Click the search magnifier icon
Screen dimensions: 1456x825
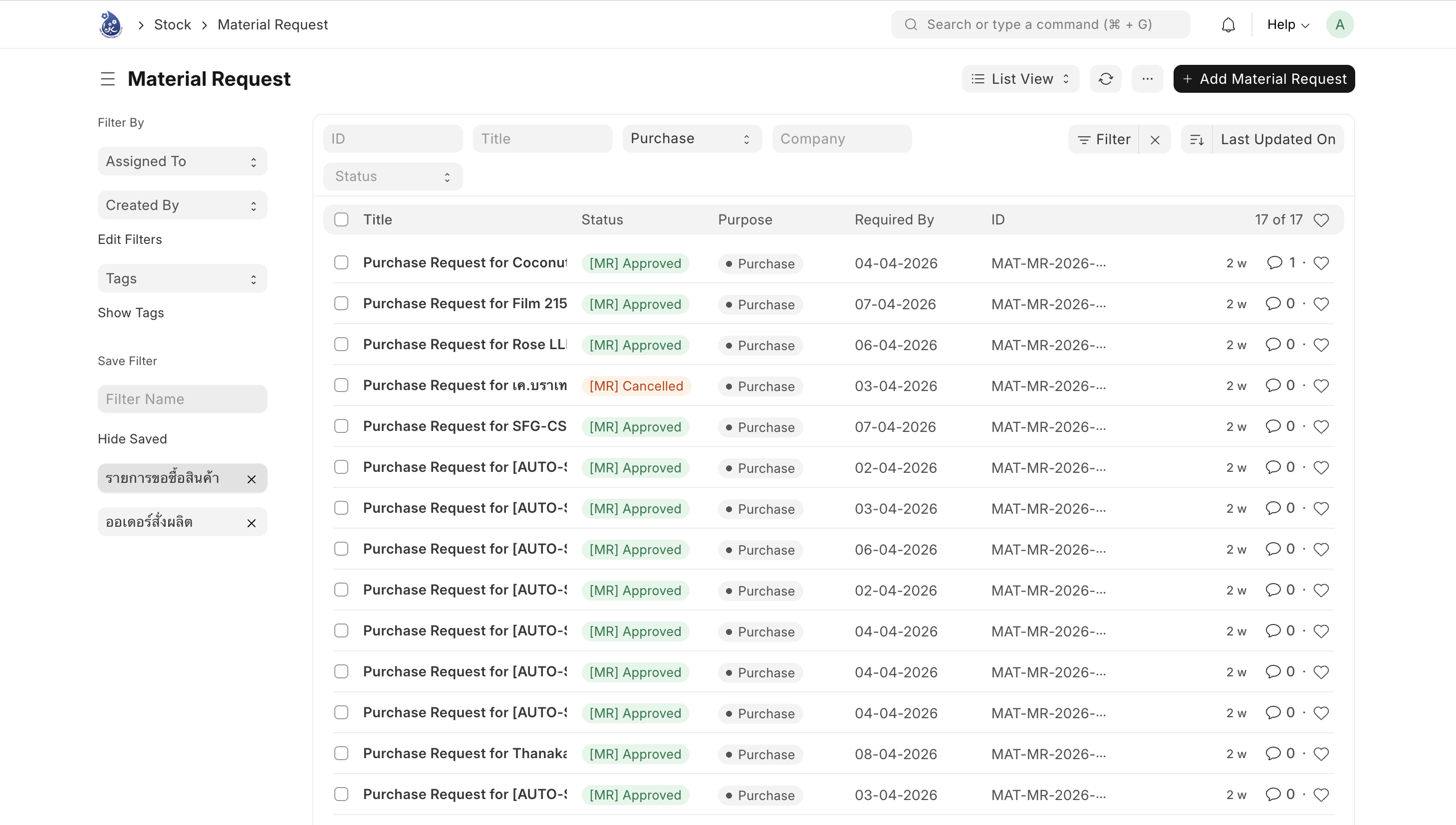coord(911,24)
